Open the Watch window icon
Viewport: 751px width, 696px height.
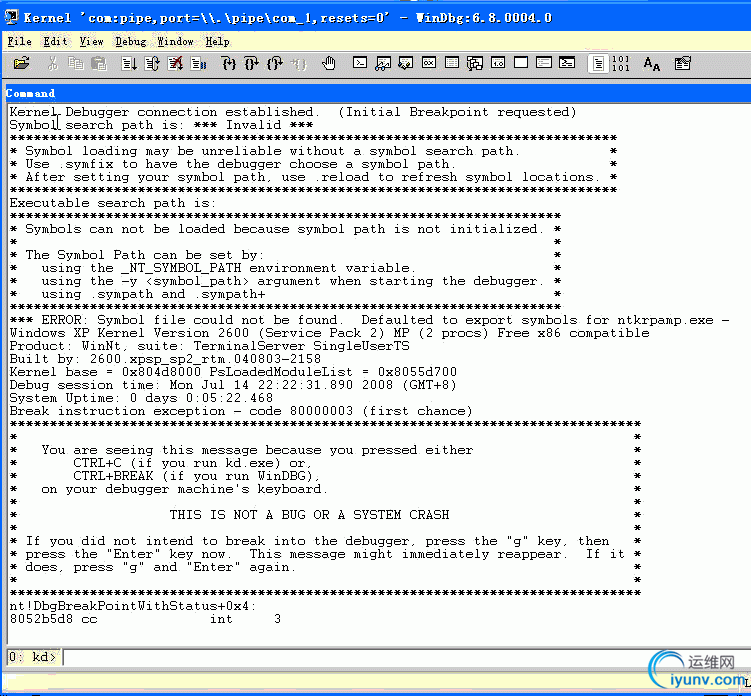tap(383, 63)
